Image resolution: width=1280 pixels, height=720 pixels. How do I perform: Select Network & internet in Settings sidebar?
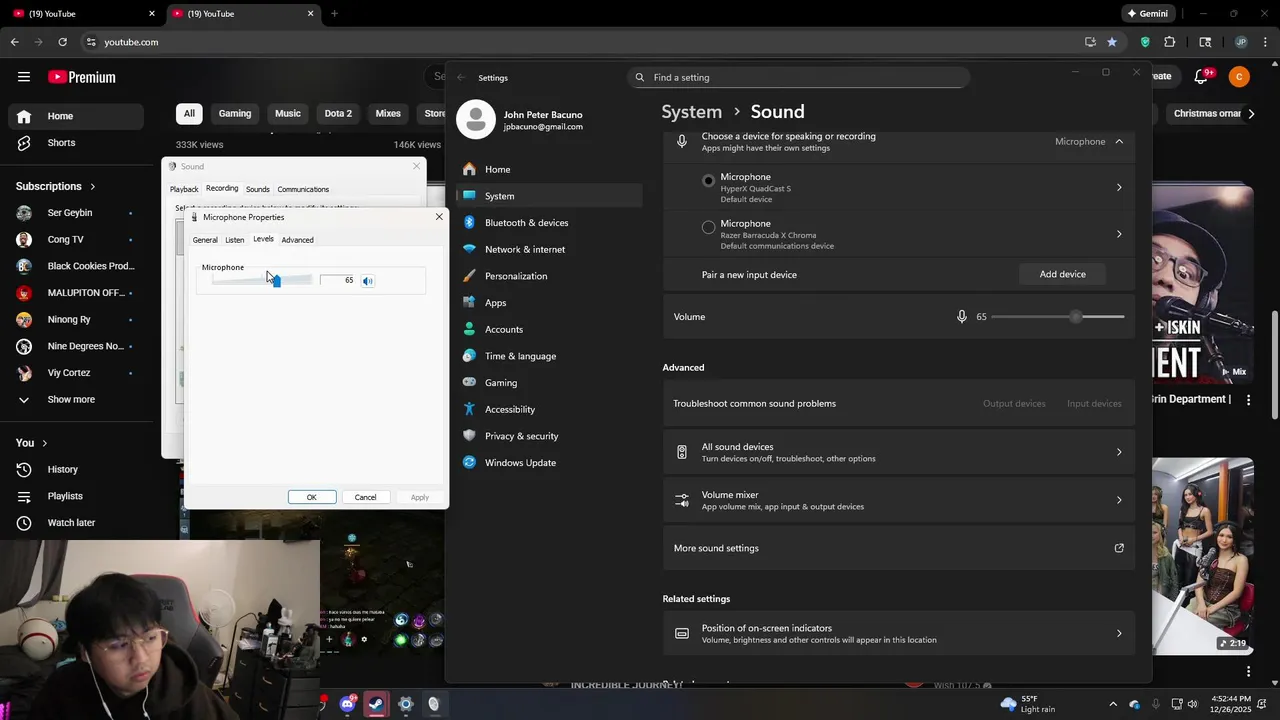[x=549, y=249]
